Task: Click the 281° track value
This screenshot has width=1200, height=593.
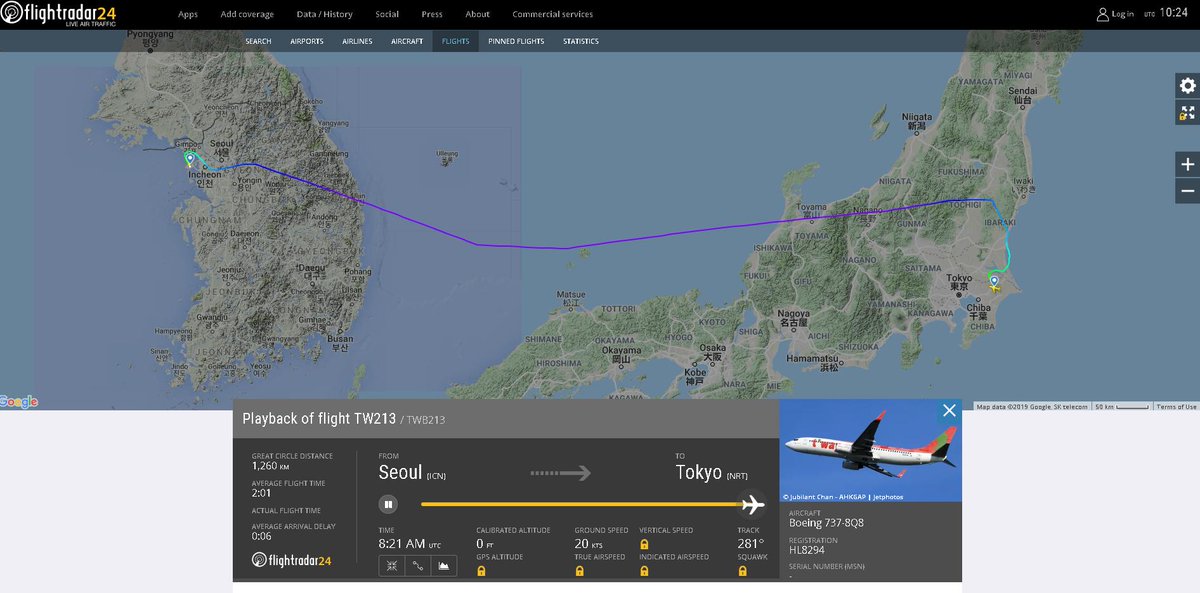Action: tap(750, 544)
